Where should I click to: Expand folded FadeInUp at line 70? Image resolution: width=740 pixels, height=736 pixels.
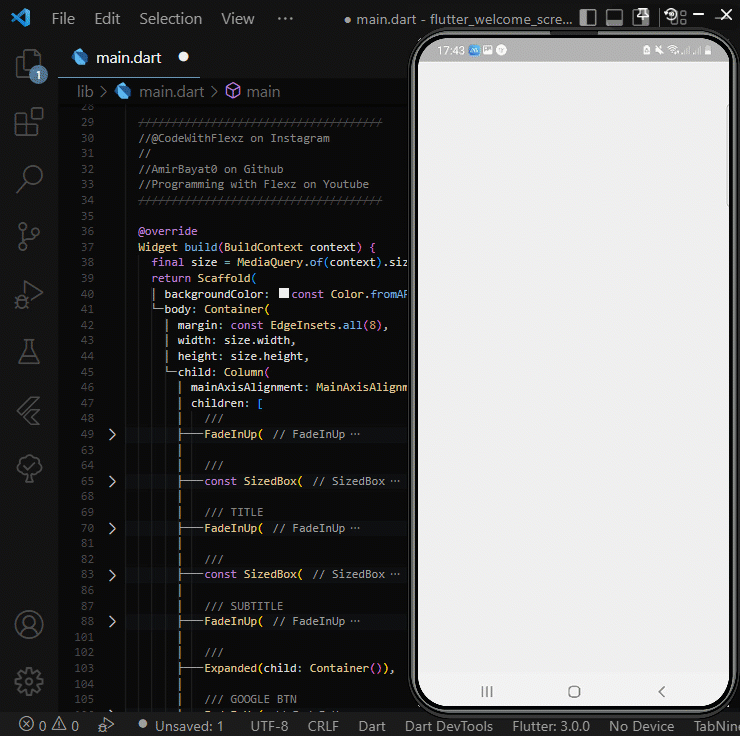coord(112,528)
